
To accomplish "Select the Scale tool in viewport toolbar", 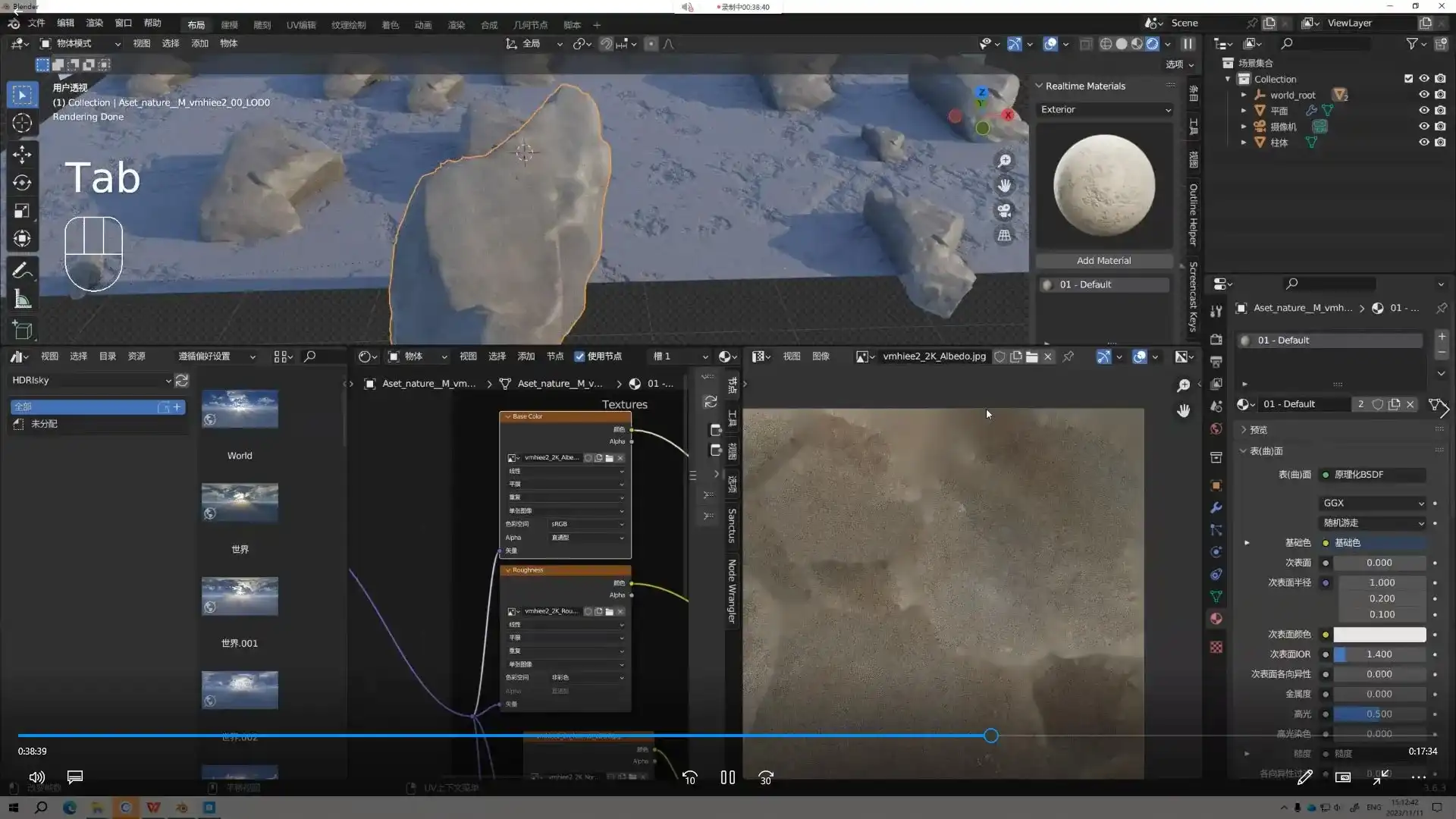I will pos(22,211).
